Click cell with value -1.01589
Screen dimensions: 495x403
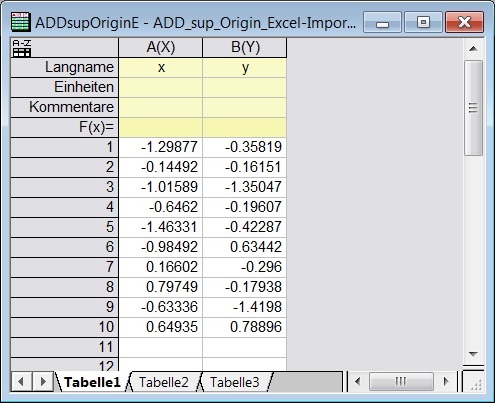pos(161,187)
